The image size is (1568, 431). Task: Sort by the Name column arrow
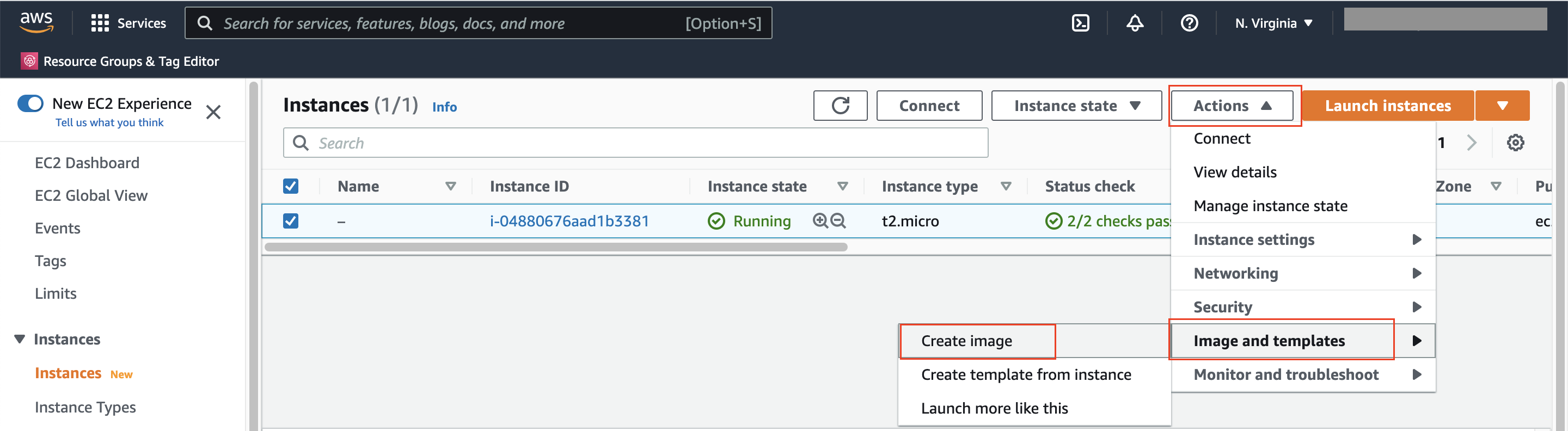(x=450, y=186)
